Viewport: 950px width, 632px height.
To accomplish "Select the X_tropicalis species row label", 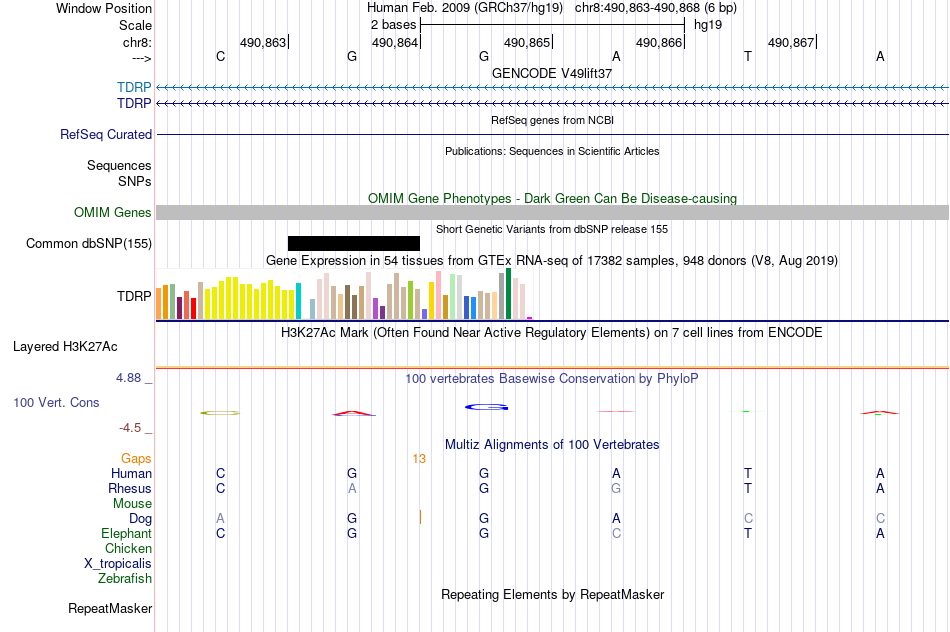I will click(118, 564).
